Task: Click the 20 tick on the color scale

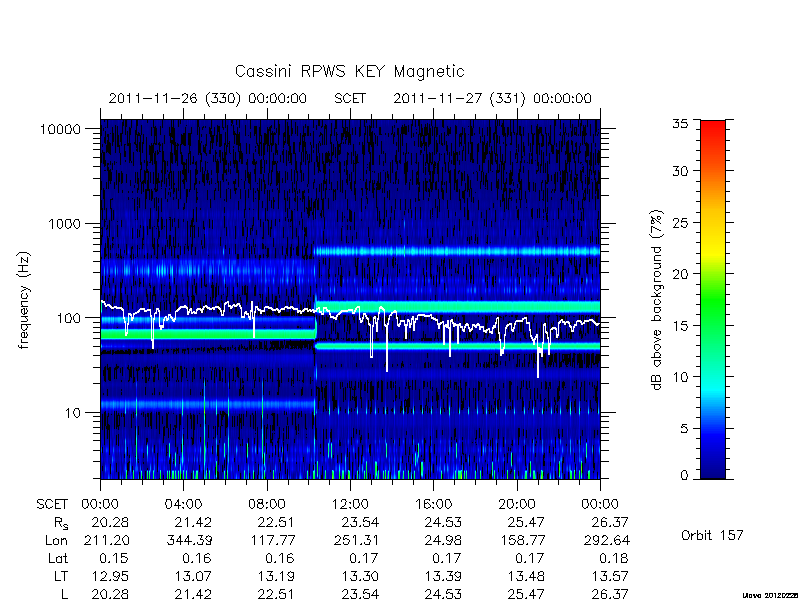Action: click(680, 274)
